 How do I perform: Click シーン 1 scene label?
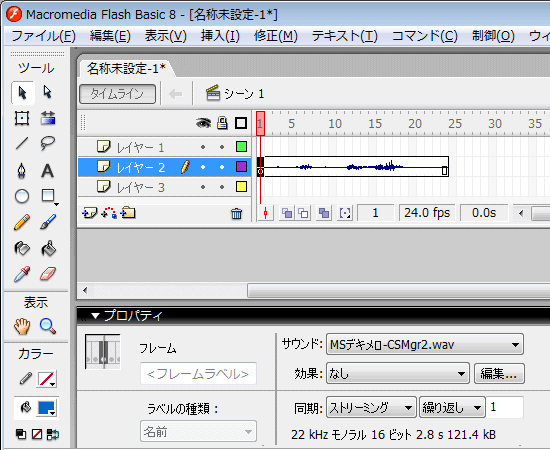(244, 94)
